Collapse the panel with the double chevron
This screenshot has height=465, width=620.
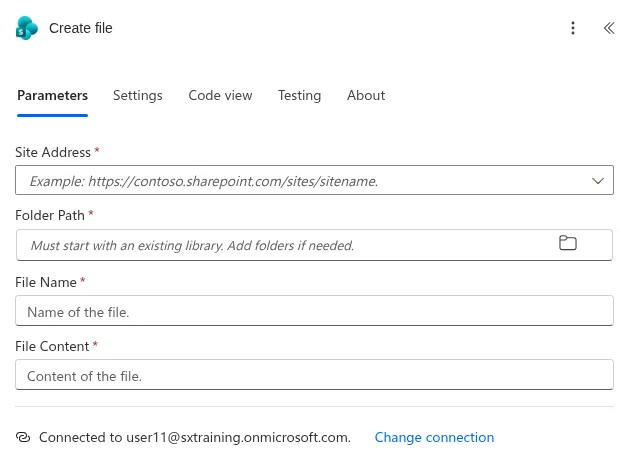coord(609,28)
